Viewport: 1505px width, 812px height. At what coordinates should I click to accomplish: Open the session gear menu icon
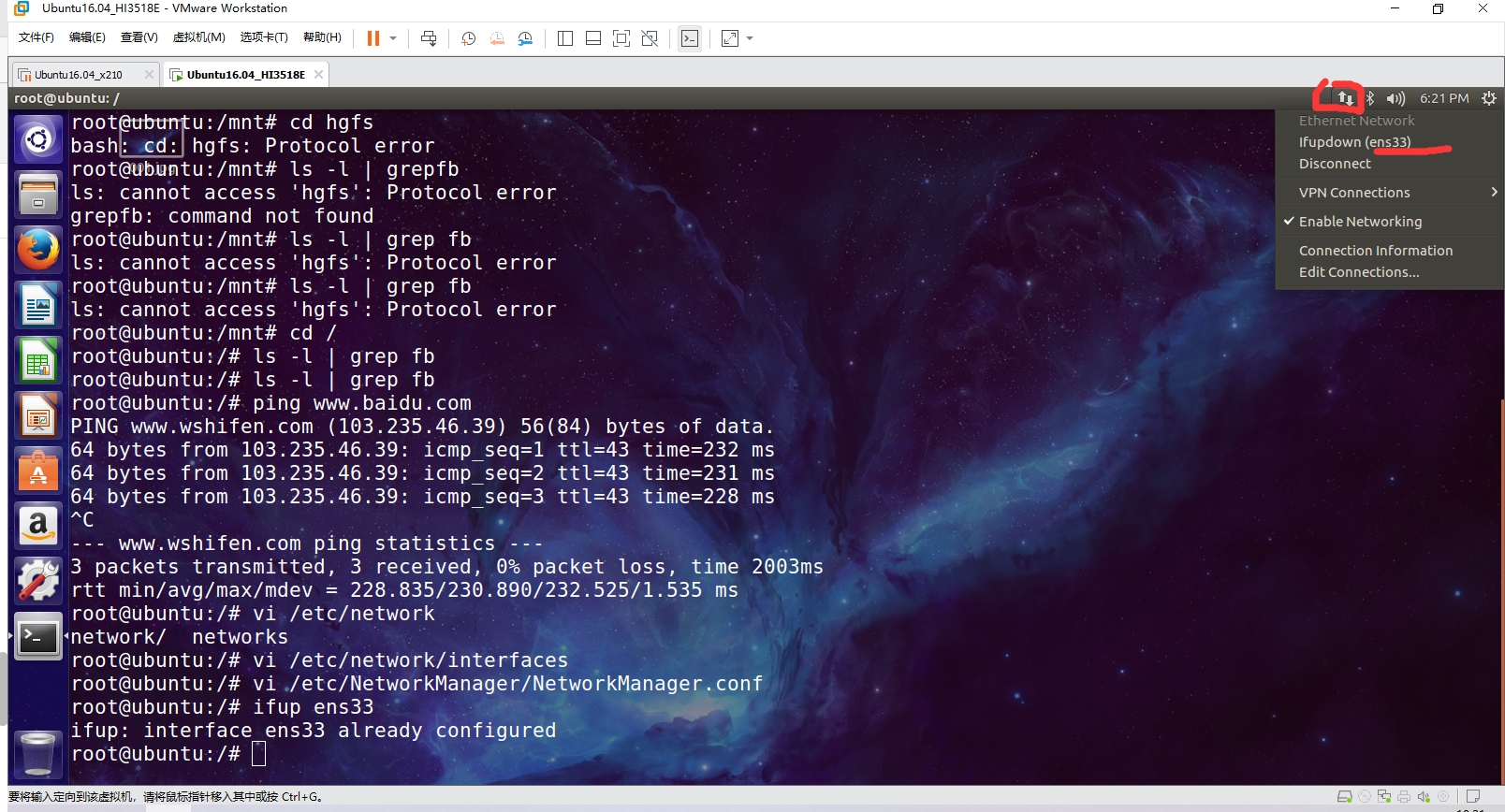[x=1489, y=98]
